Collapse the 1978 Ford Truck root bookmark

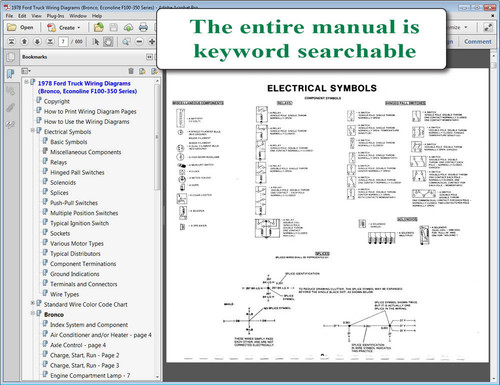pos(26,82)
